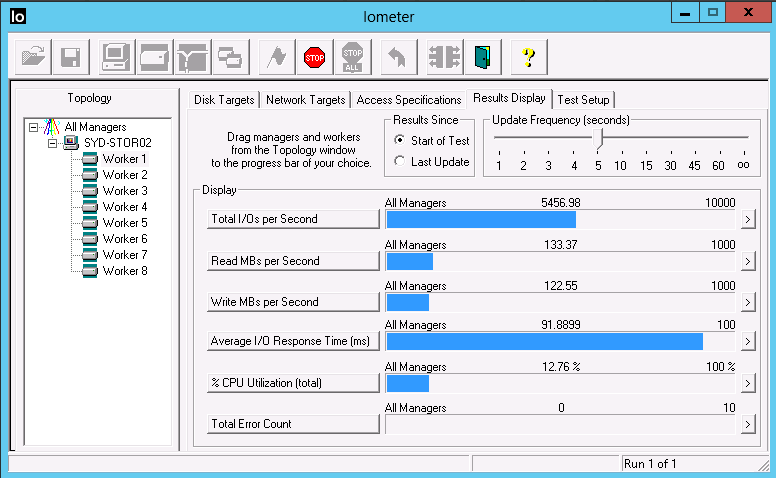
Task: Switch to the Disk Targets tab
Action: 224,100
